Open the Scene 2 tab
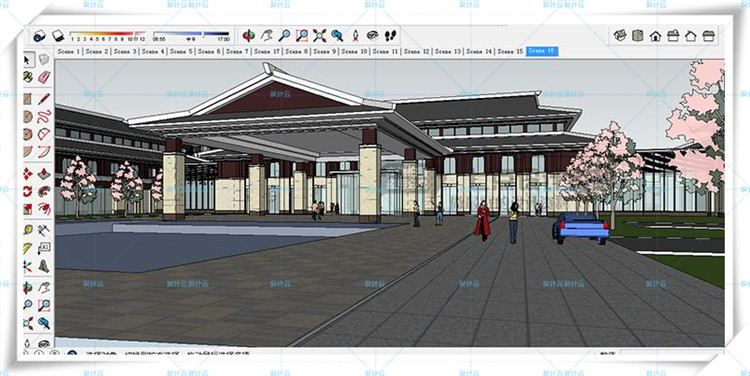This screenshot has width=750, height=376. 97,51
